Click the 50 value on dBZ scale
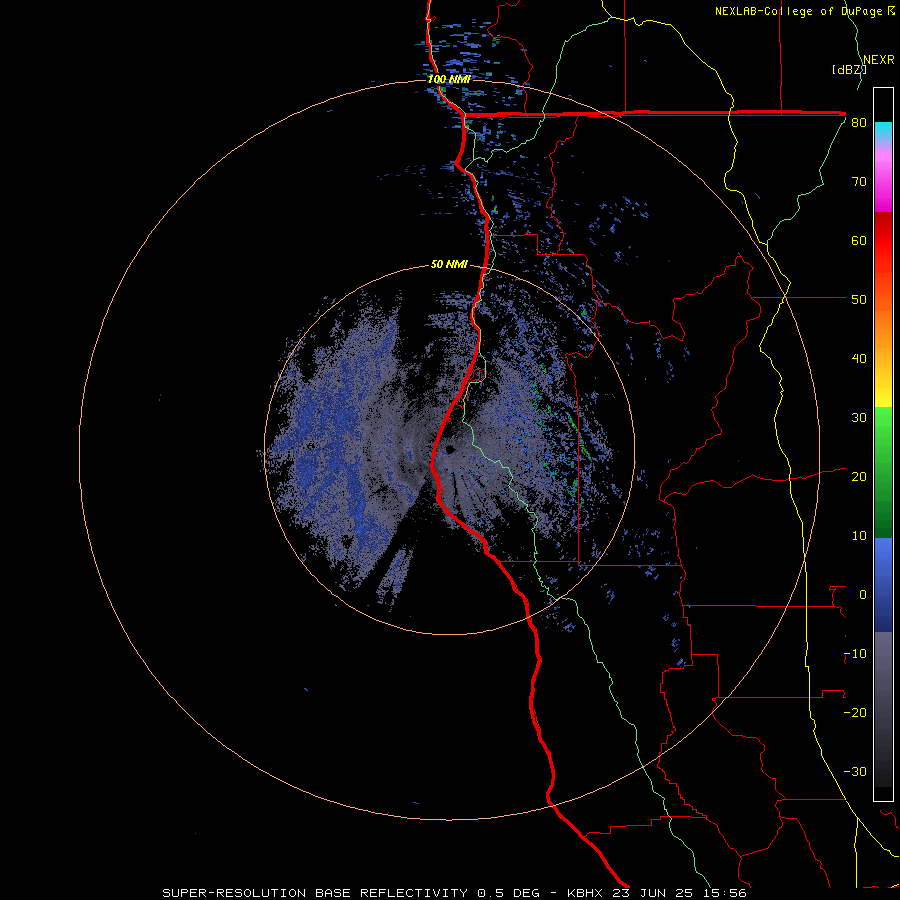Viewport: 900px width, 900px height. pyautogui.click(x=859, y=300)
